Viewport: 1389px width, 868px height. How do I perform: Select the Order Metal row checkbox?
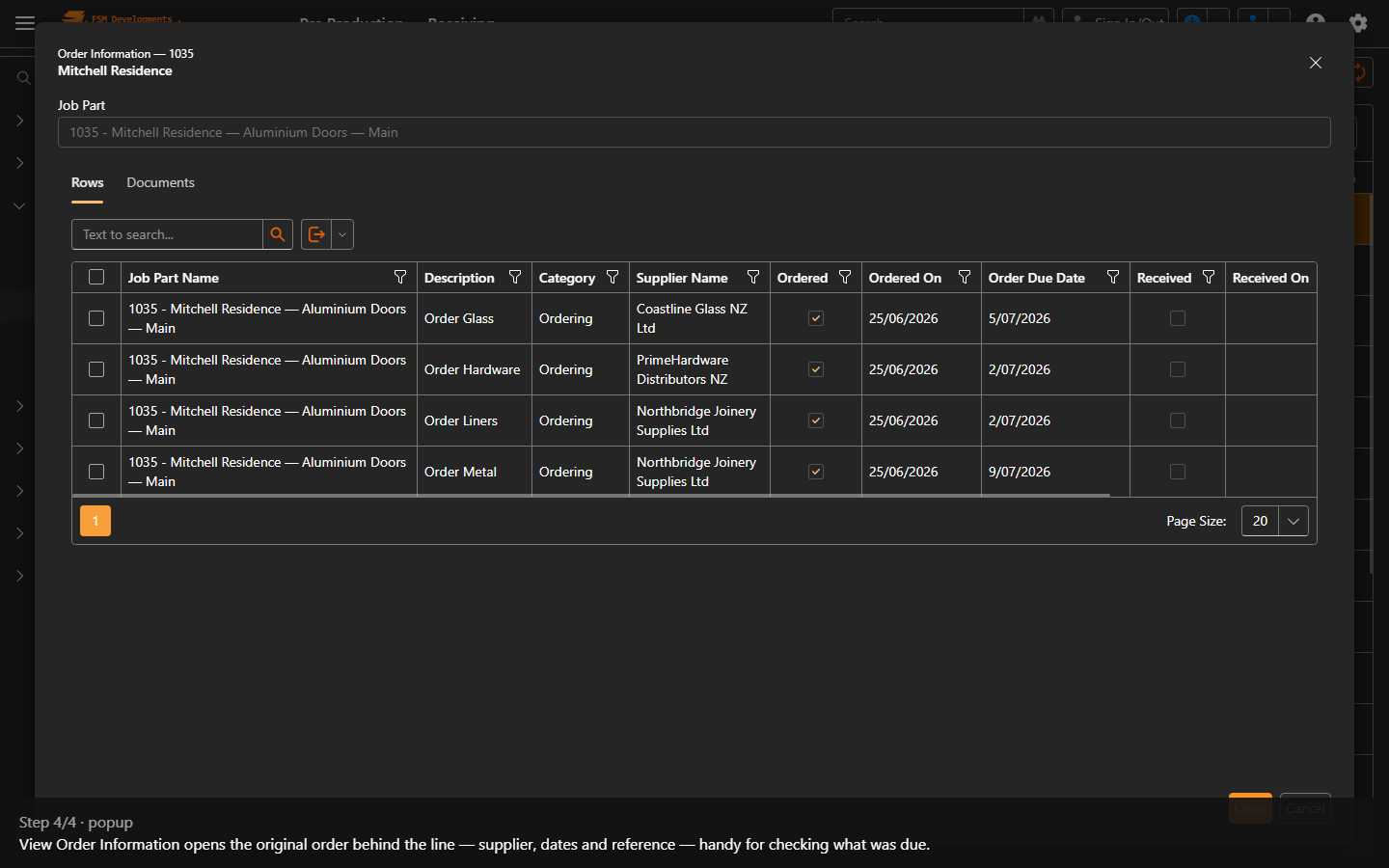96,472
